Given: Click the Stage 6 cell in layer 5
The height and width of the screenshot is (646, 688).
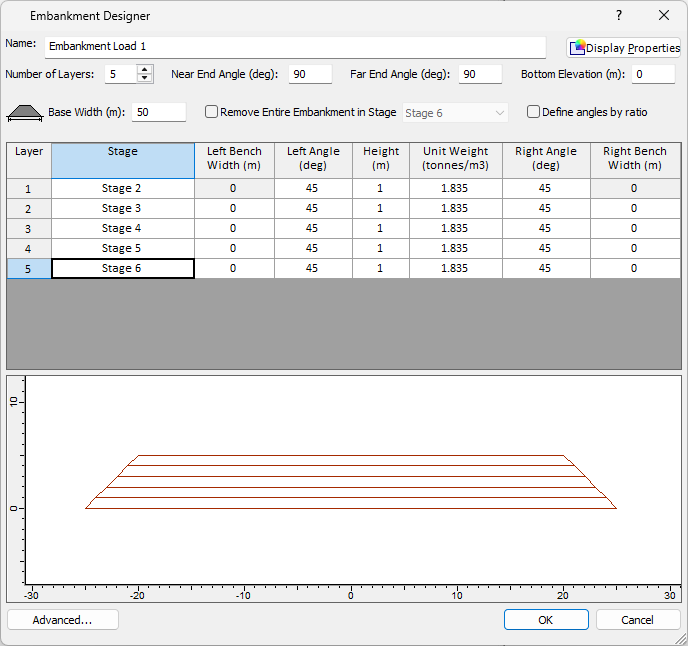Looking at the screenshot, I should (x=123, y=269).
